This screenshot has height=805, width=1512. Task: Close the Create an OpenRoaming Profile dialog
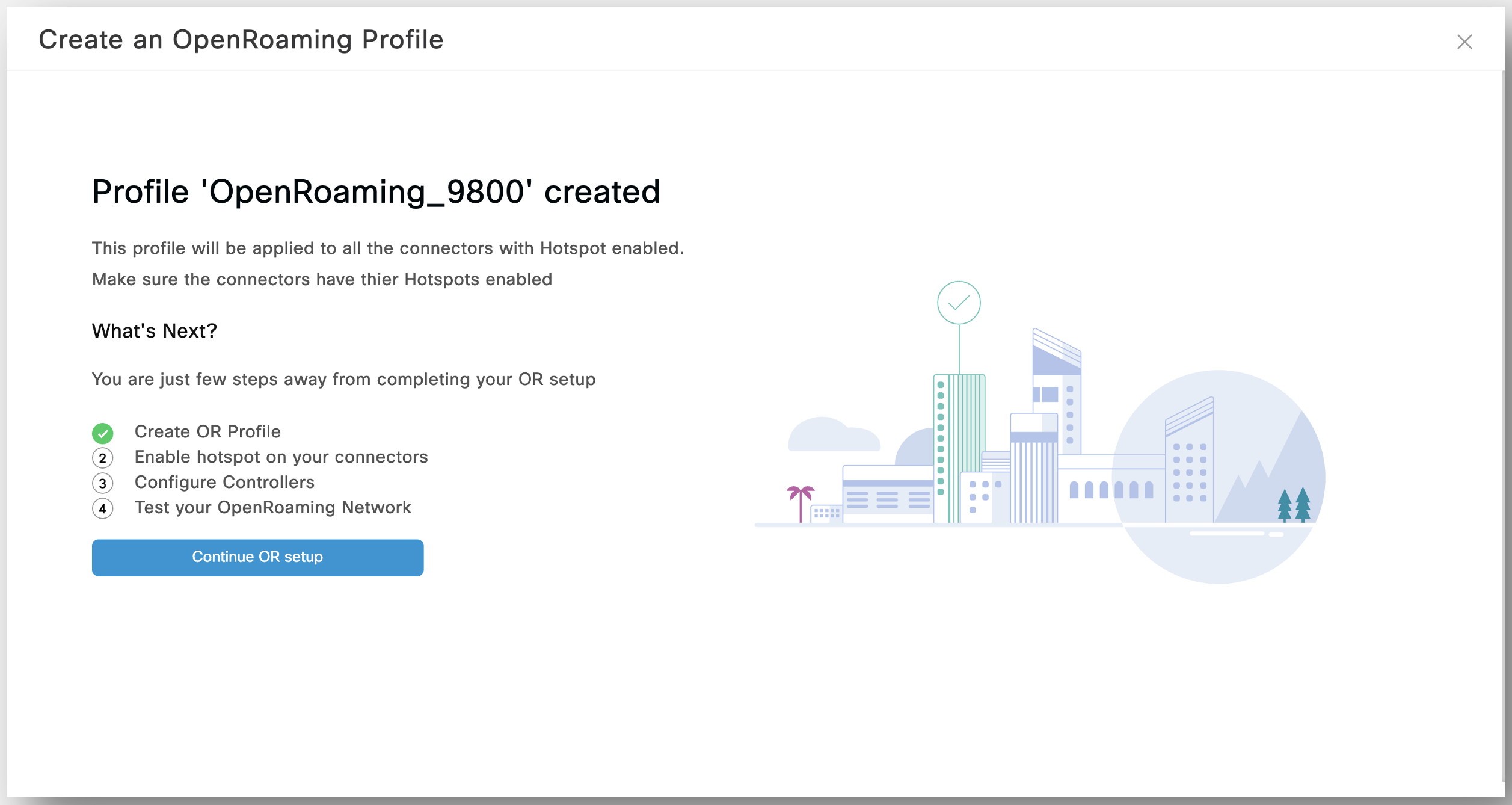pyautogui.click(x=1464, y=42)
